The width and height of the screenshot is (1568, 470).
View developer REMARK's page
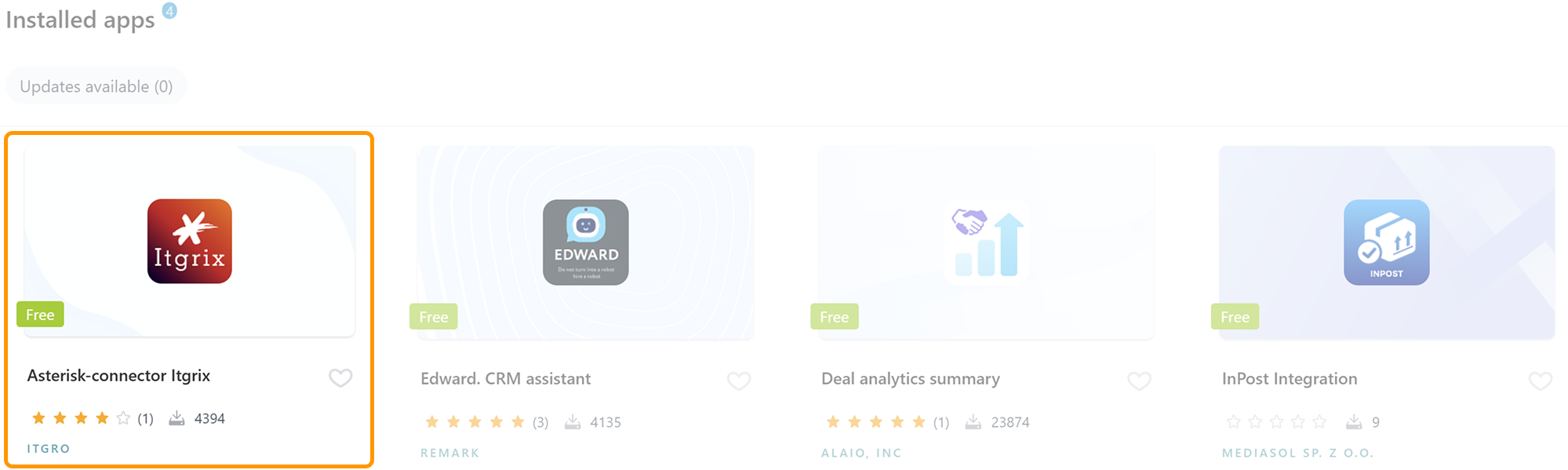click(449, 453)
